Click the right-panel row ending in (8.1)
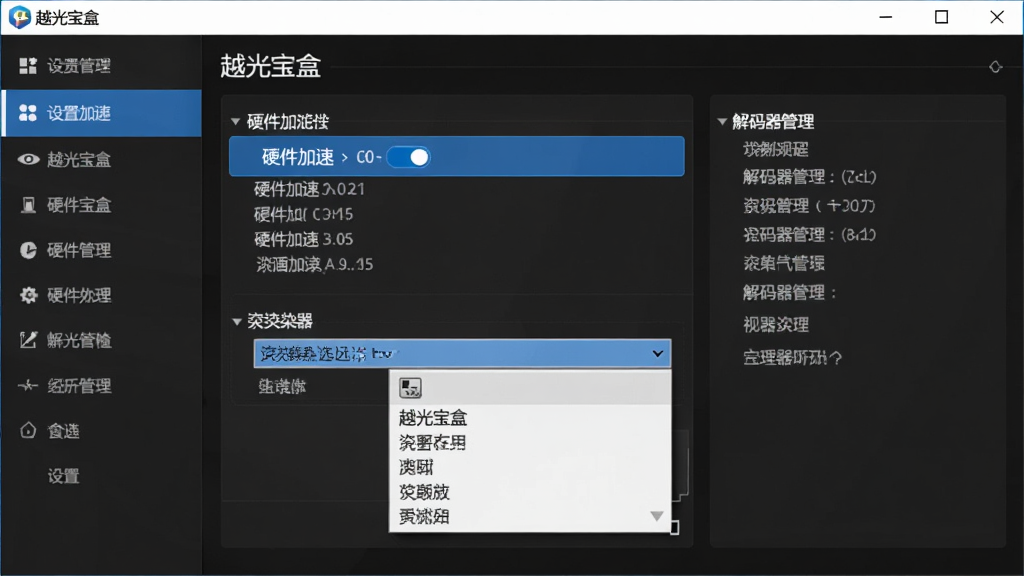Image resolution: width=1024 pixels, height=576 pixels. coord(810,235)
